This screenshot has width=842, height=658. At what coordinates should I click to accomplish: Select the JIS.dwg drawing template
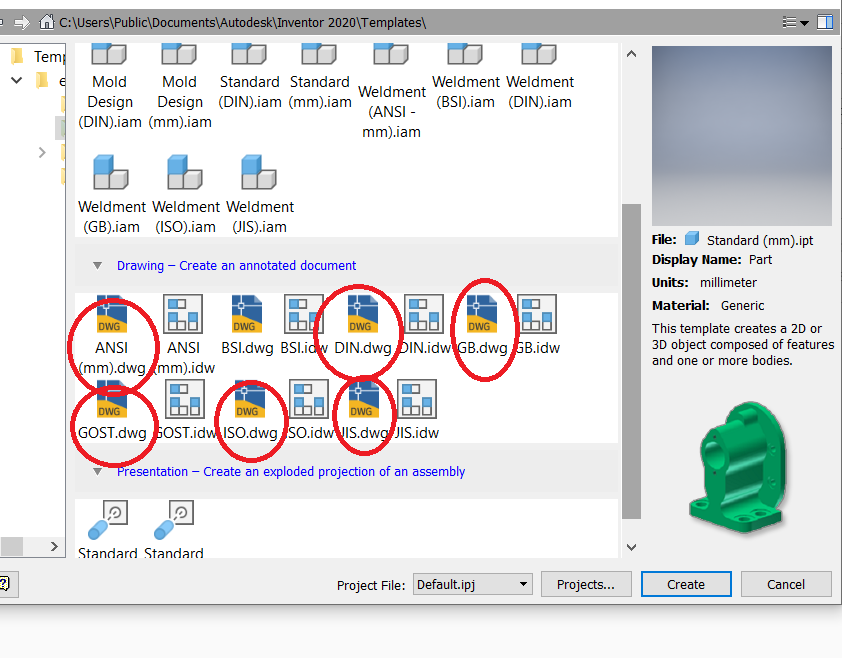click(364, 410)
